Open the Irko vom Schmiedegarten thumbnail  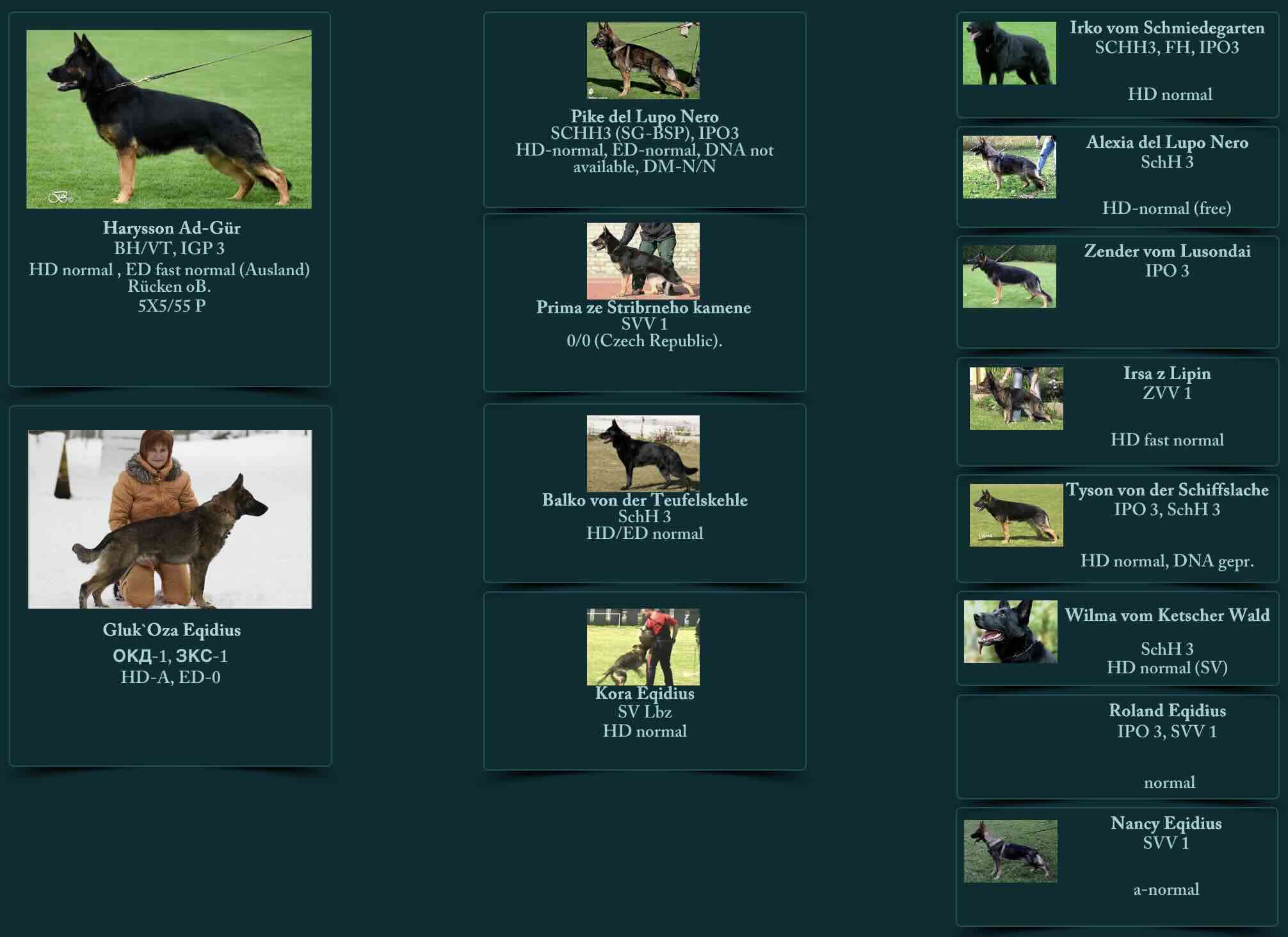(x=1009, y=53)
